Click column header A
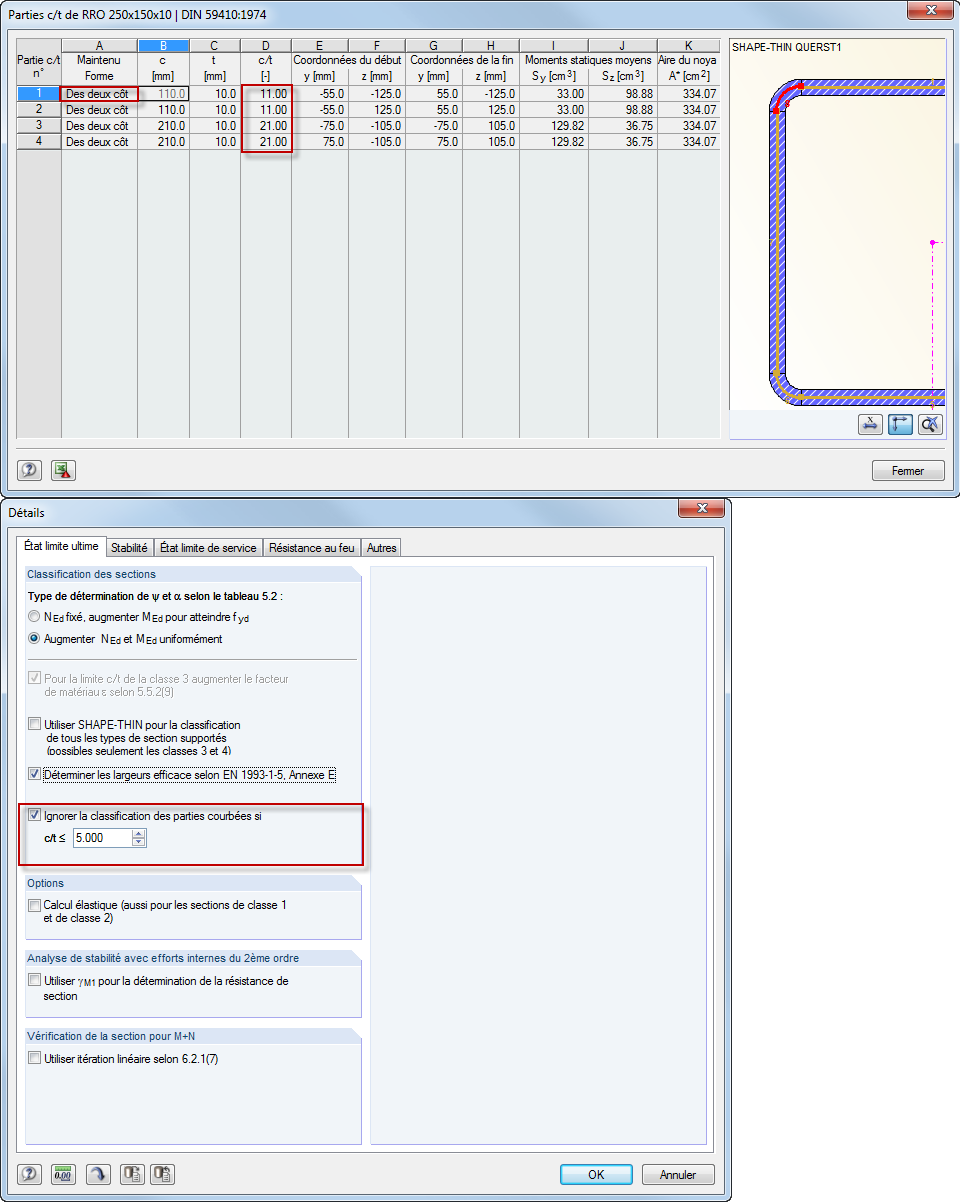The height and width of the screenshot is (1202, 960). click(x=99, y=45)
